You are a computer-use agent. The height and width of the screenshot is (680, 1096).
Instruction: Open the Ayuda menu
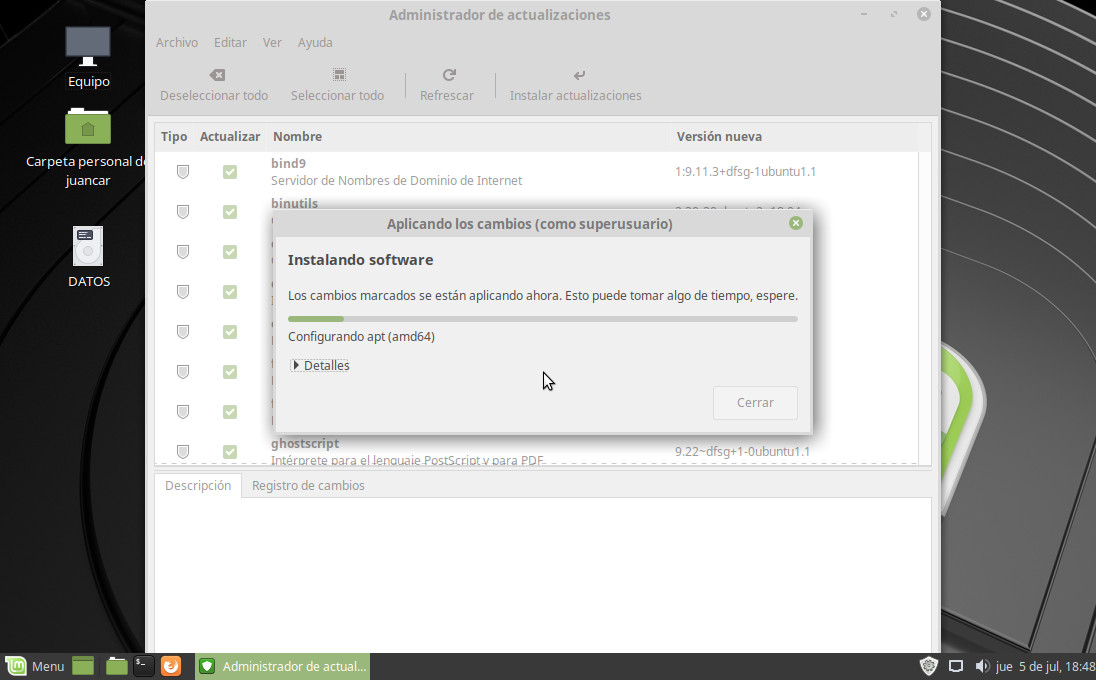click(x=315, y=43)
